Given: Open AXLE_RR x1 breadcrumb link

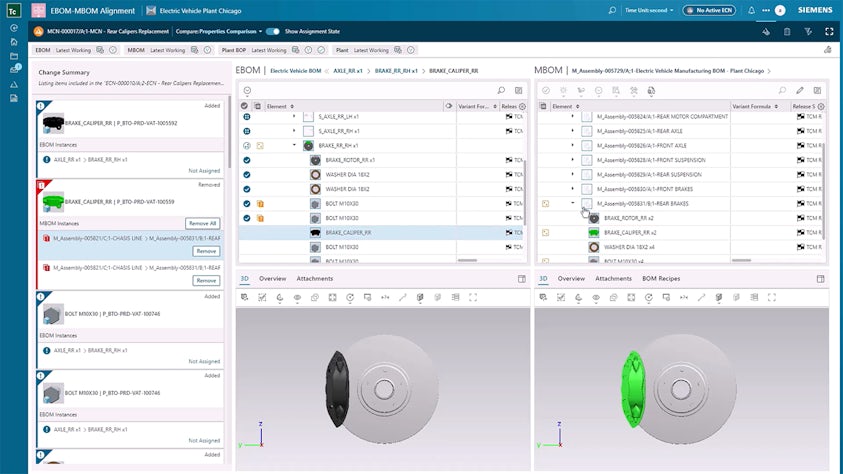Looking at the screenshot, I should [348, 70].
